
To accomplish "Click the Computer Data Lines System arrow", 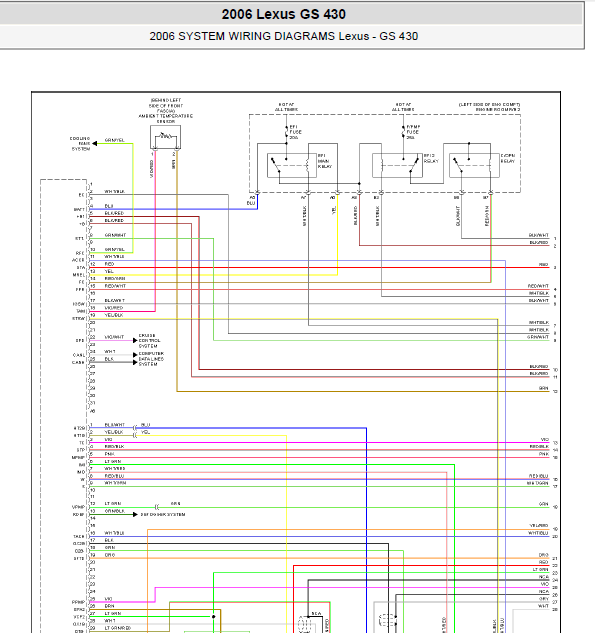I will [x=135, y=358].
